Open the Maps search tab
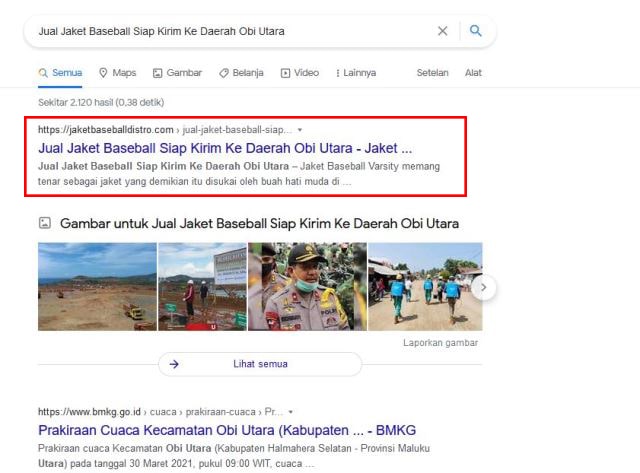The height and width of the screenshot is (473, 640). (117, 73)
